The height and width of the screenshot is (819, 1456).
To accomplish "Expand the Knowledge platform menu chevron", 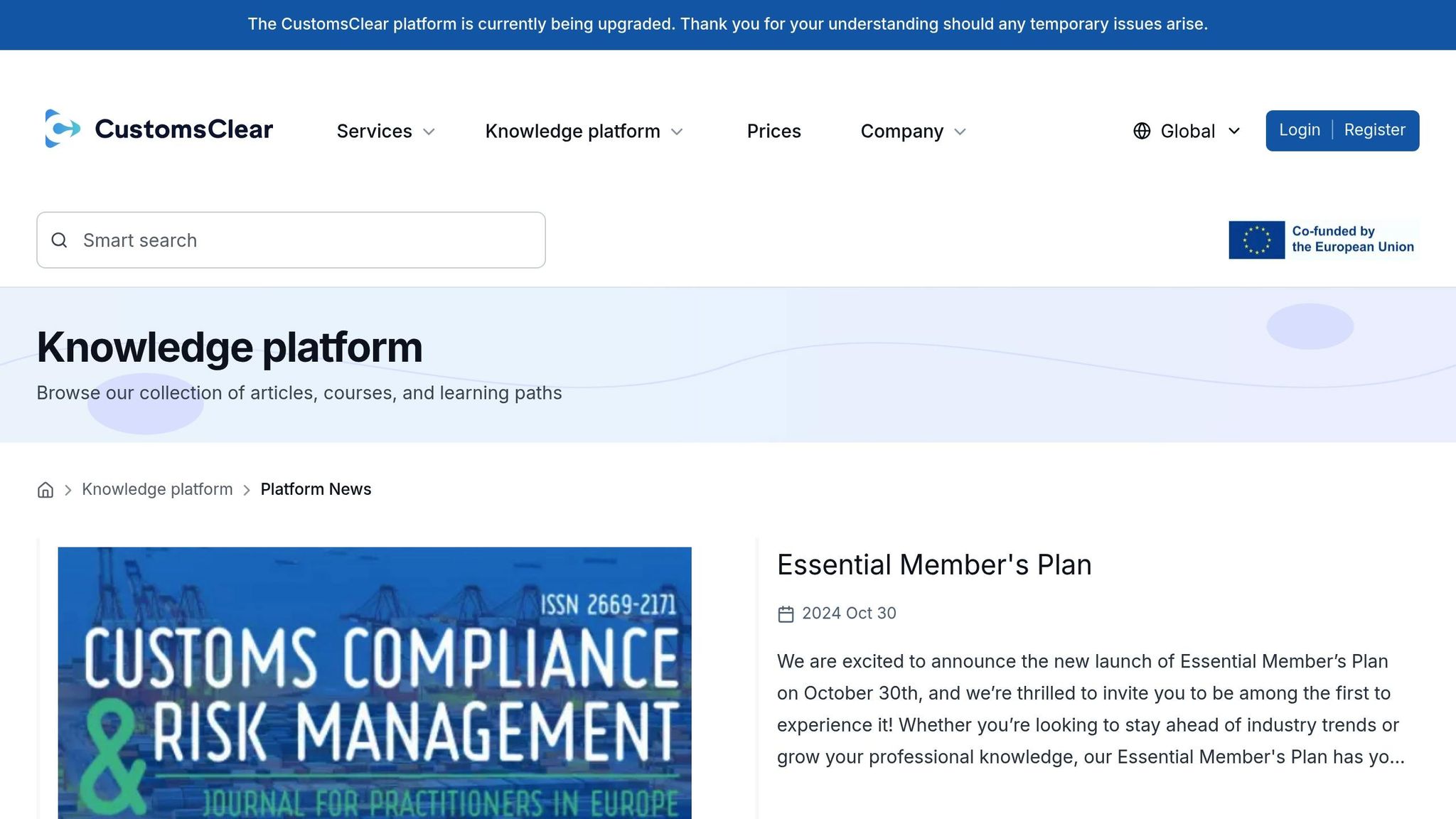I will [x=677, y=132].
